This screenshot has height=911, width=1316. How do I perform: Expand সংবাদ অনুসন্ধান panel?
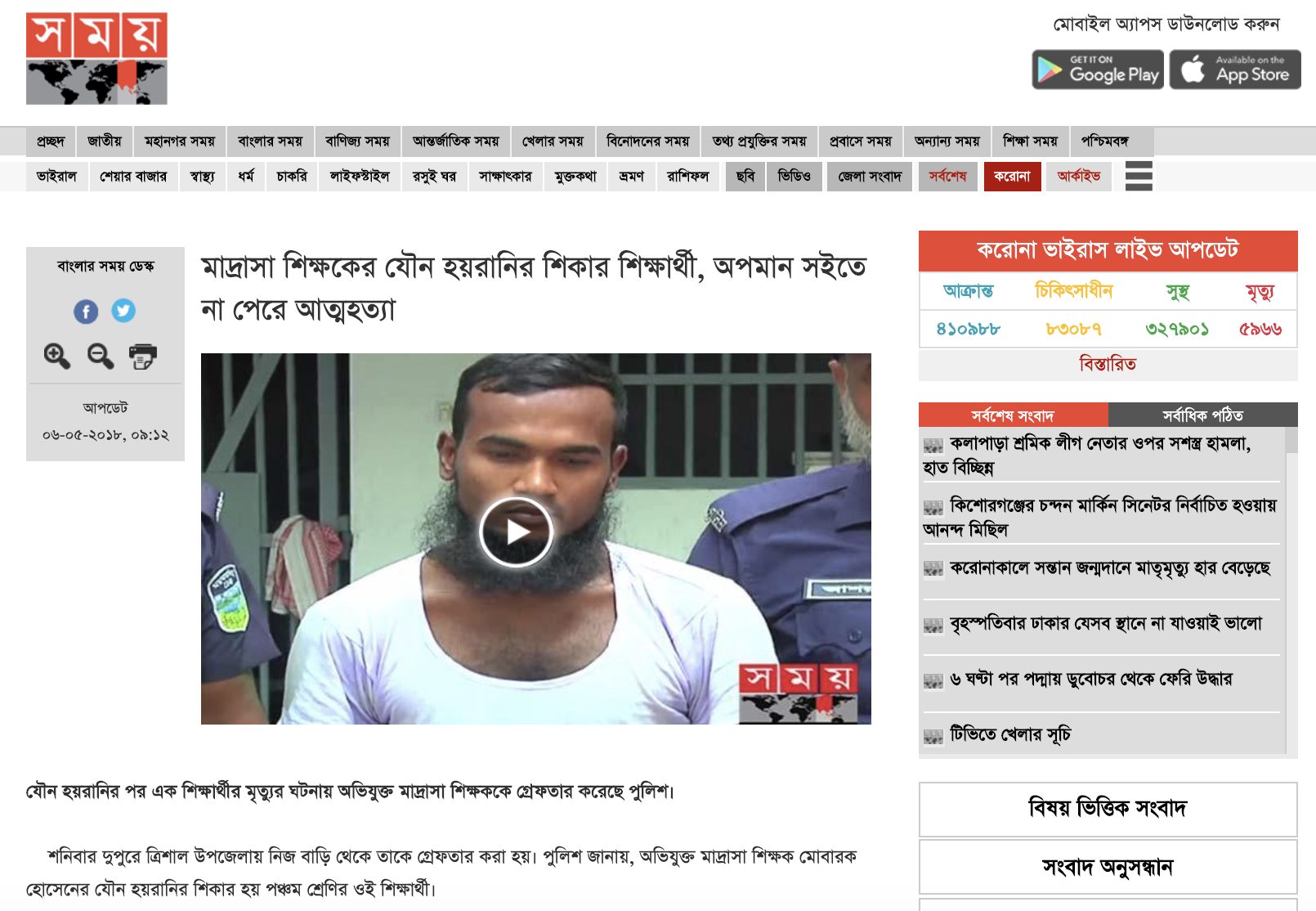pyautogui.click(x=1108, y=867)
